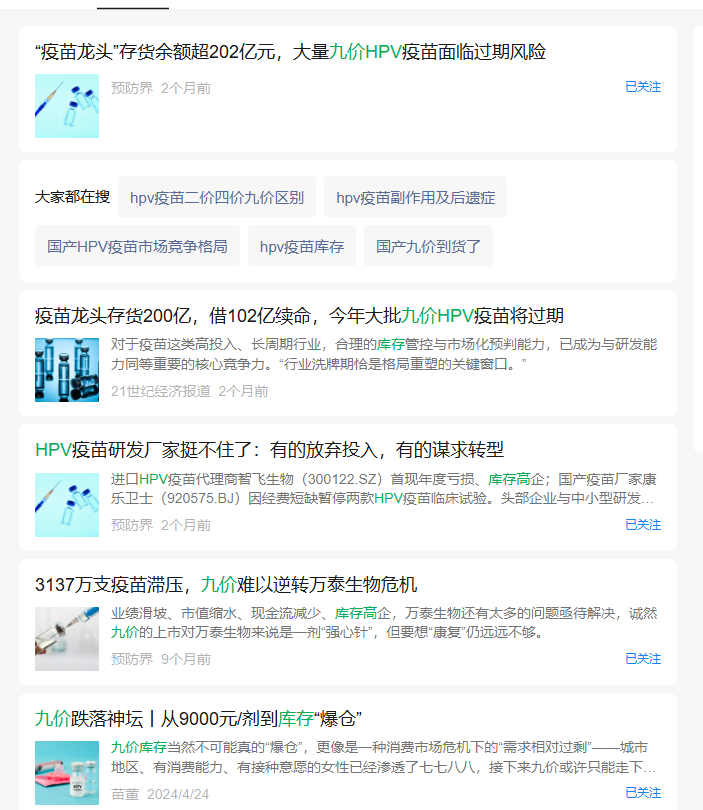Image resolution: width=703 pixels, height=810 pixels.
Task: Open the article about 存货余额超202亿元
Action: (x=290, y=52)
